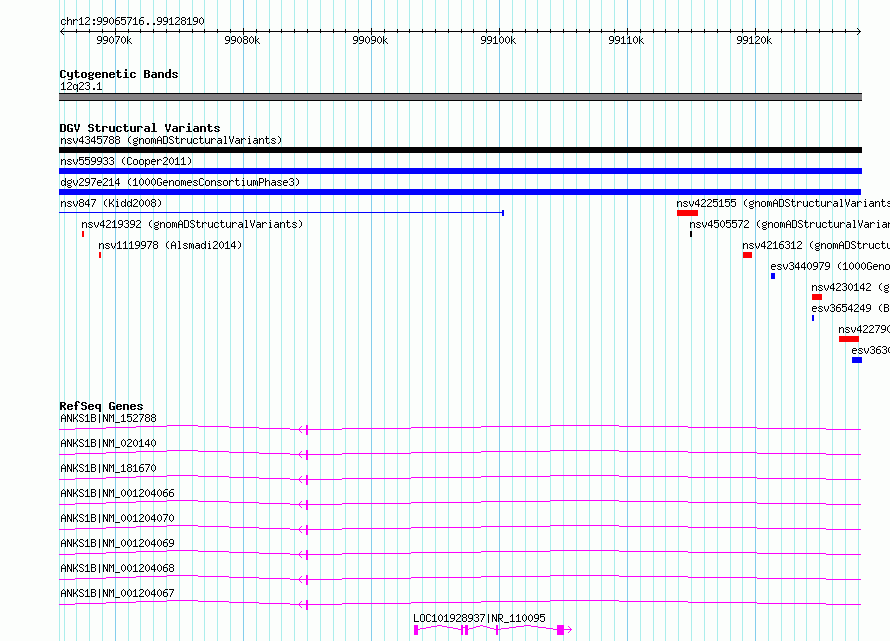
Task: Click the ANKS1B|NM_020140 transcript label
Action: pos(108,443)
